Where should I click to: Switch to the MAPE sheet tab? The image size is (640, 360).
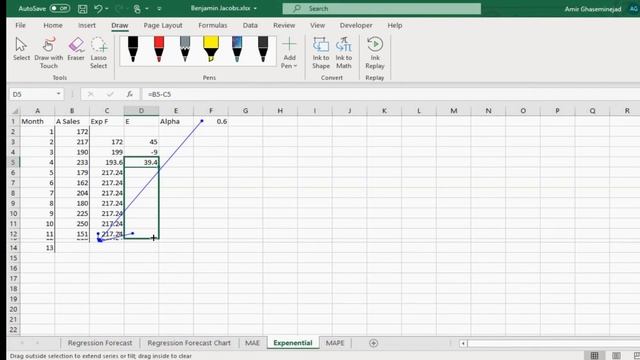coord(335,343)
